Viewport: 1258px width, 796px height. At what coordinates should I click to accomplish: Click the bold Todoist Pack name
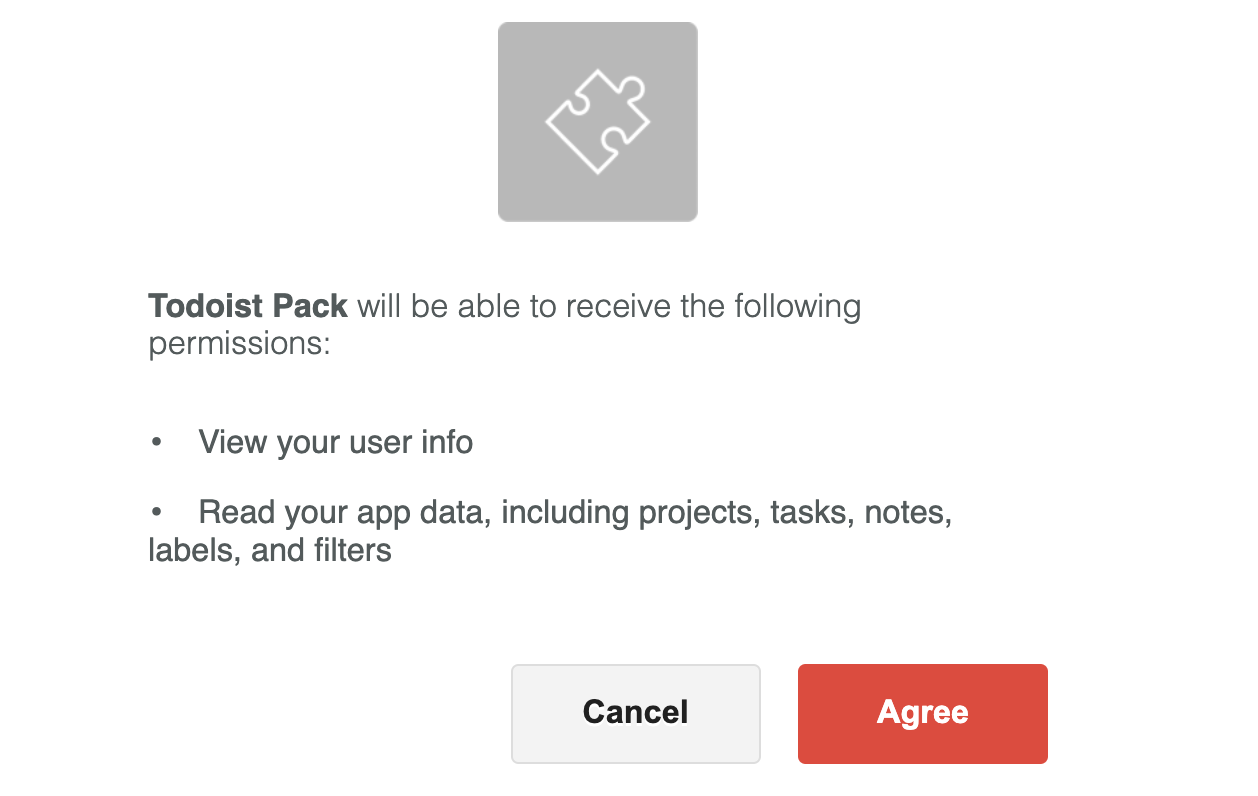(x=246, y=306)
